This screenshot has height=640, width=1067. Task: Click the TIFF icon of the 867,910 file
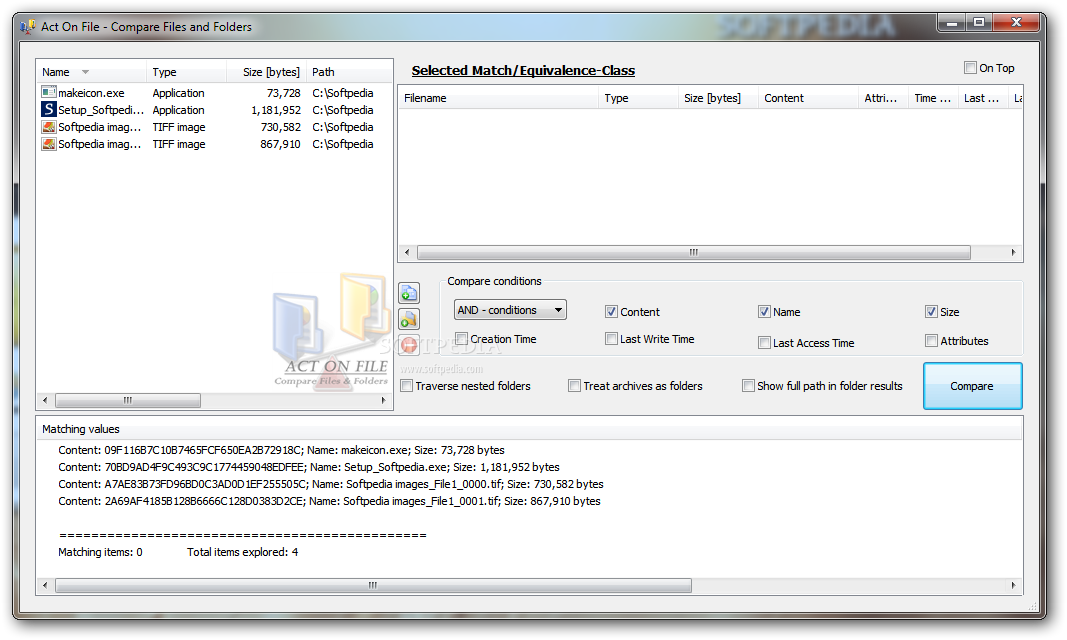click(x=49, y=144)
